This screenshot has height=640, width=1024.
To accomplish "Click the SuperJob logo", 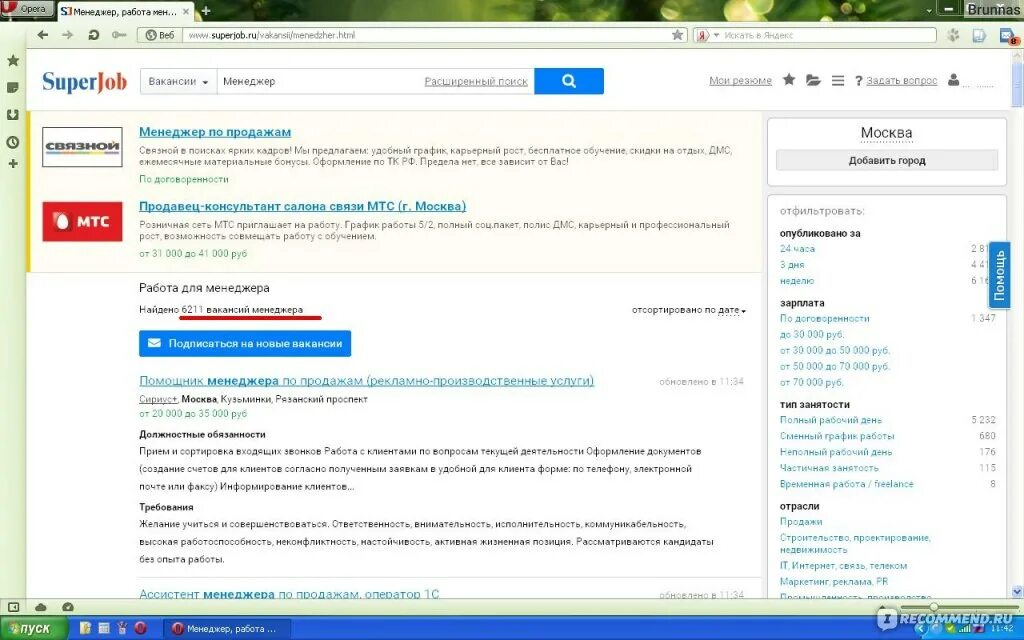I will coord(84,82).
